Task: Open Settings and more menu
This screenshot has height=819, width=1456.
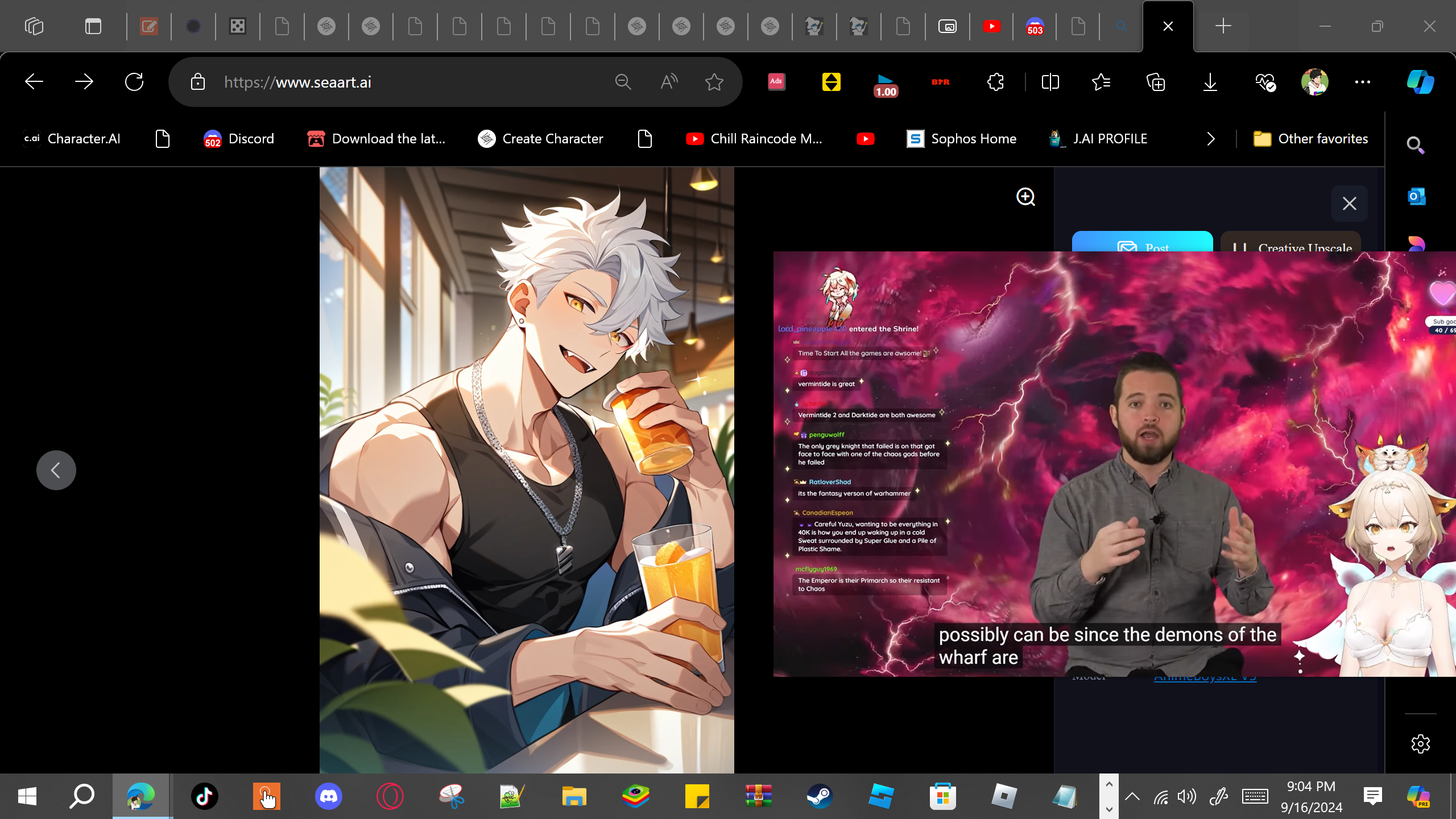Action: 1363,82
